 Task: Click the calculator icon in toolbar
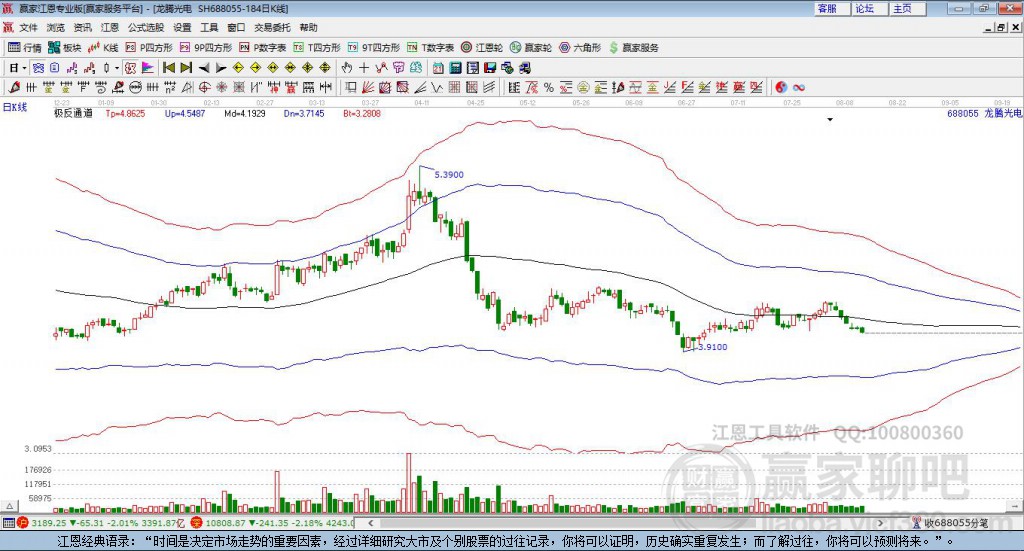(x=455, y=67)
